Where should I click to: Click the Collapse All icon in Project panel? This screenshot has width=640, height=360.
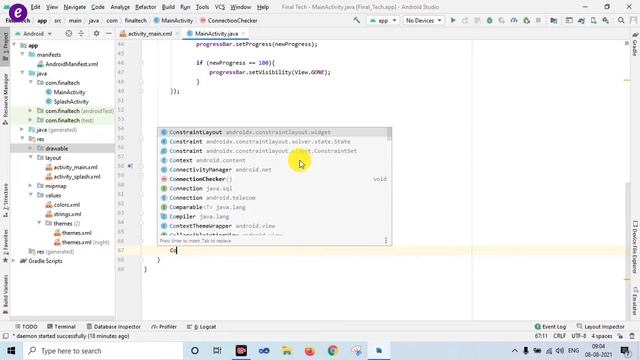[x=81, y=33]
